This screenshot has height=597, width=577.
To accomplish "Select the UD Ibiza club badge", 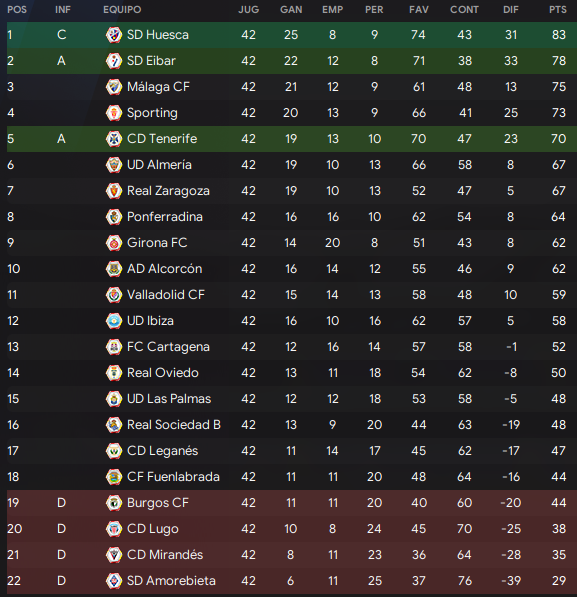I will (113, 321).
